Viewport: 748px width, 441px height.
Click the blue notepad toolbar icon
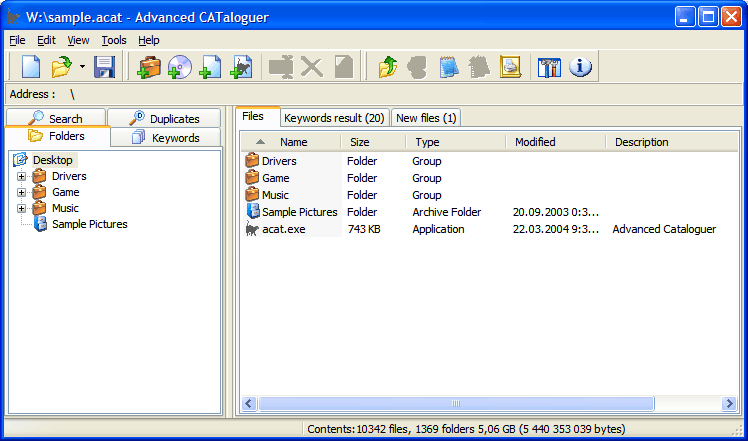(449, 67)
